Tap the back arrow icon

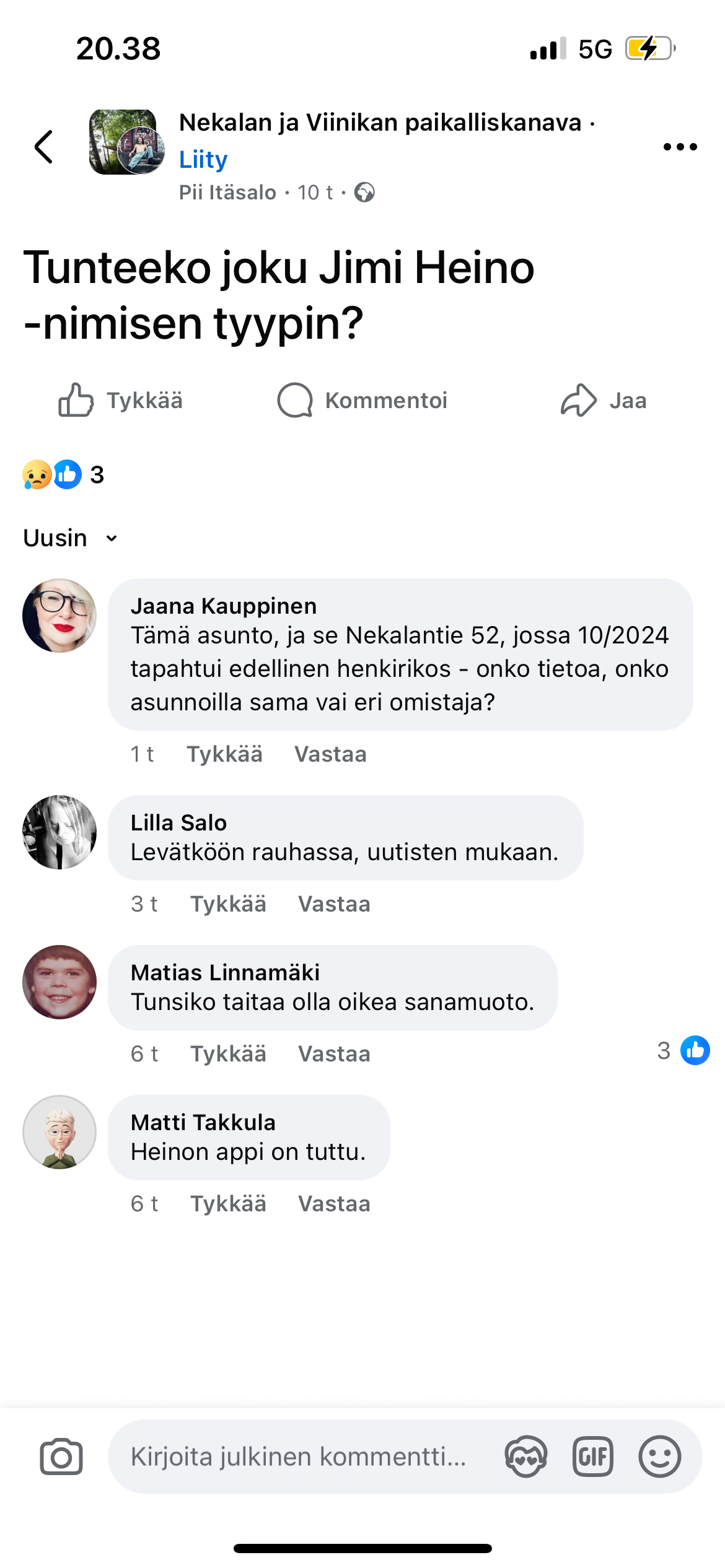click(x=43, y=147)
